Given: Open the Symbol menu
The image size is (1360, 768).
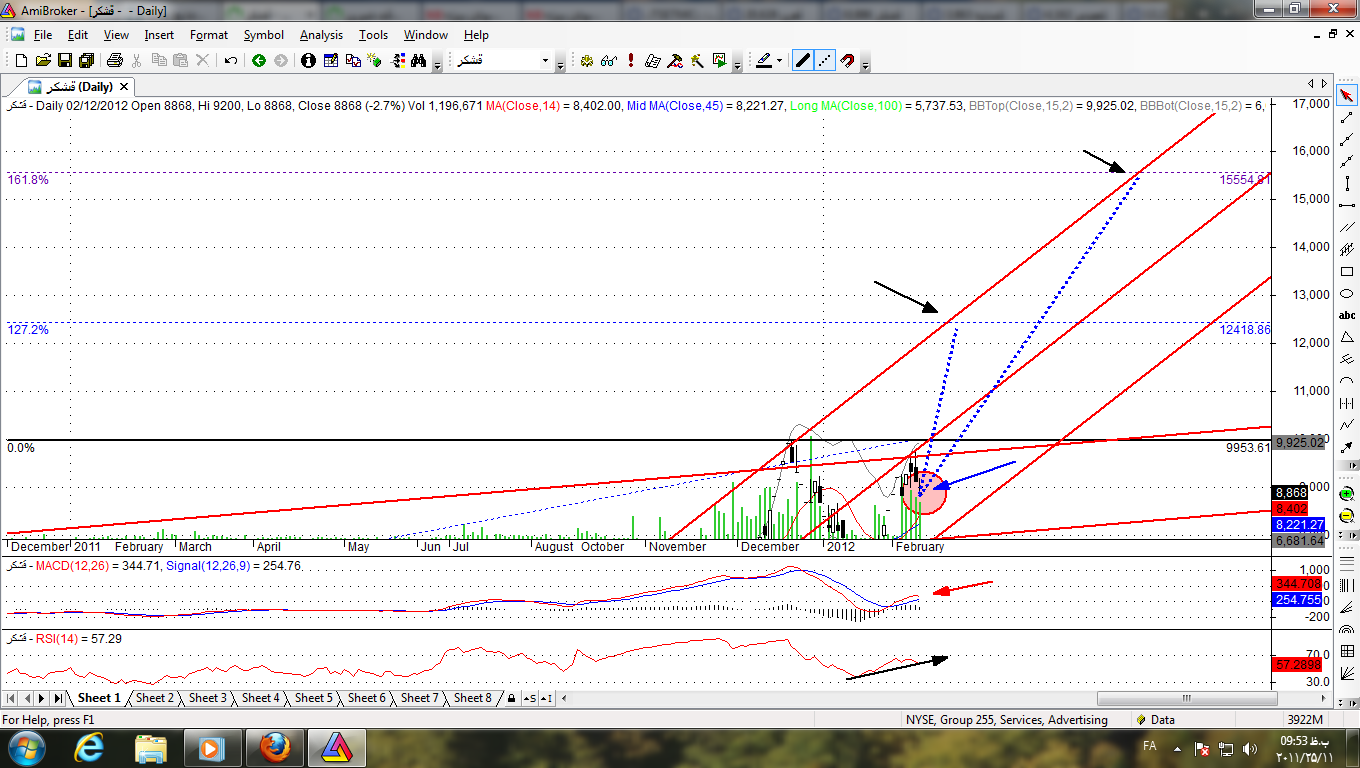Looking at the screenshot, I should (264, 35).
